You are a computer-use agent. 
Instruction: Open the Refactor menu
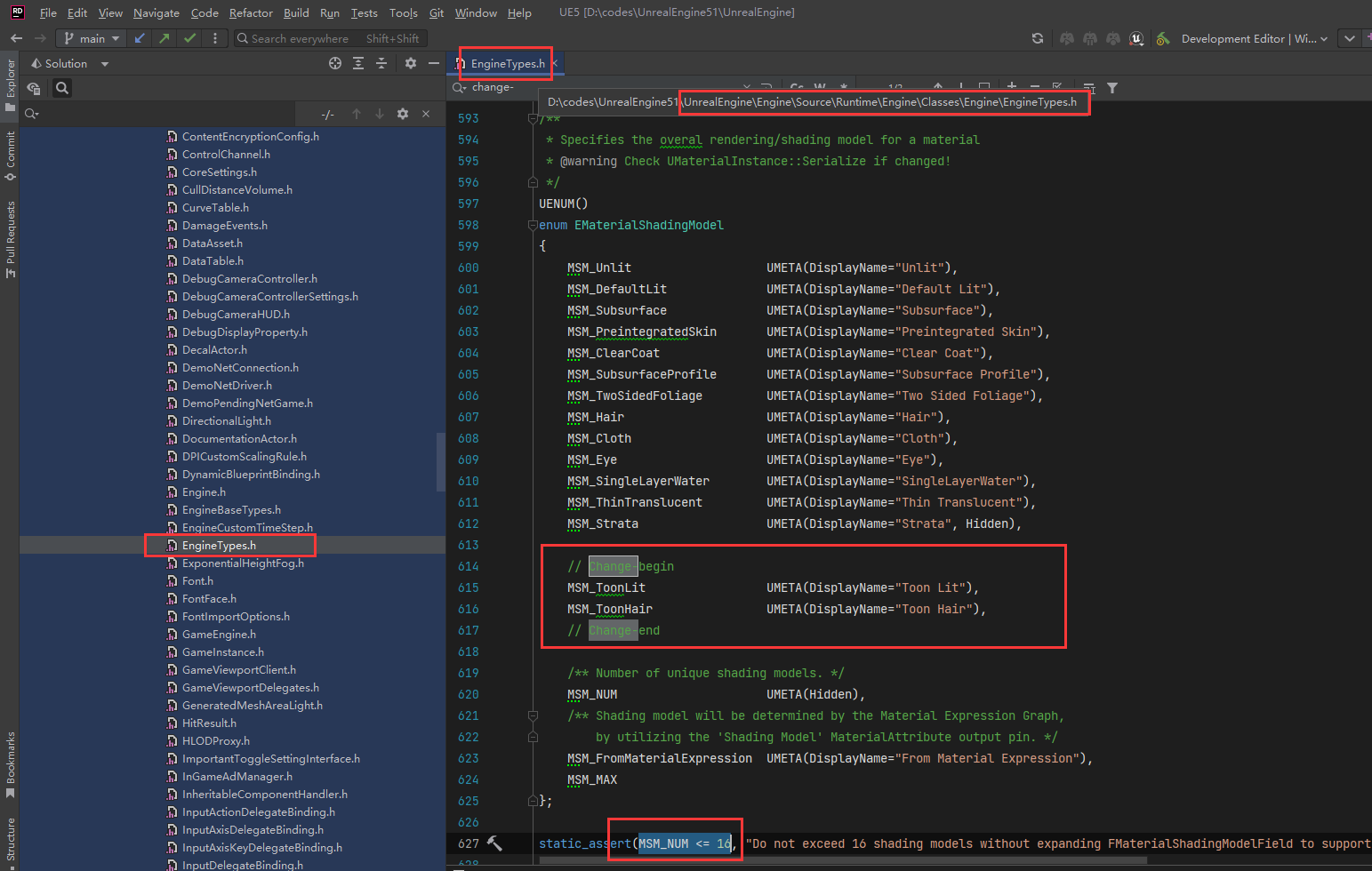(251, 12)
